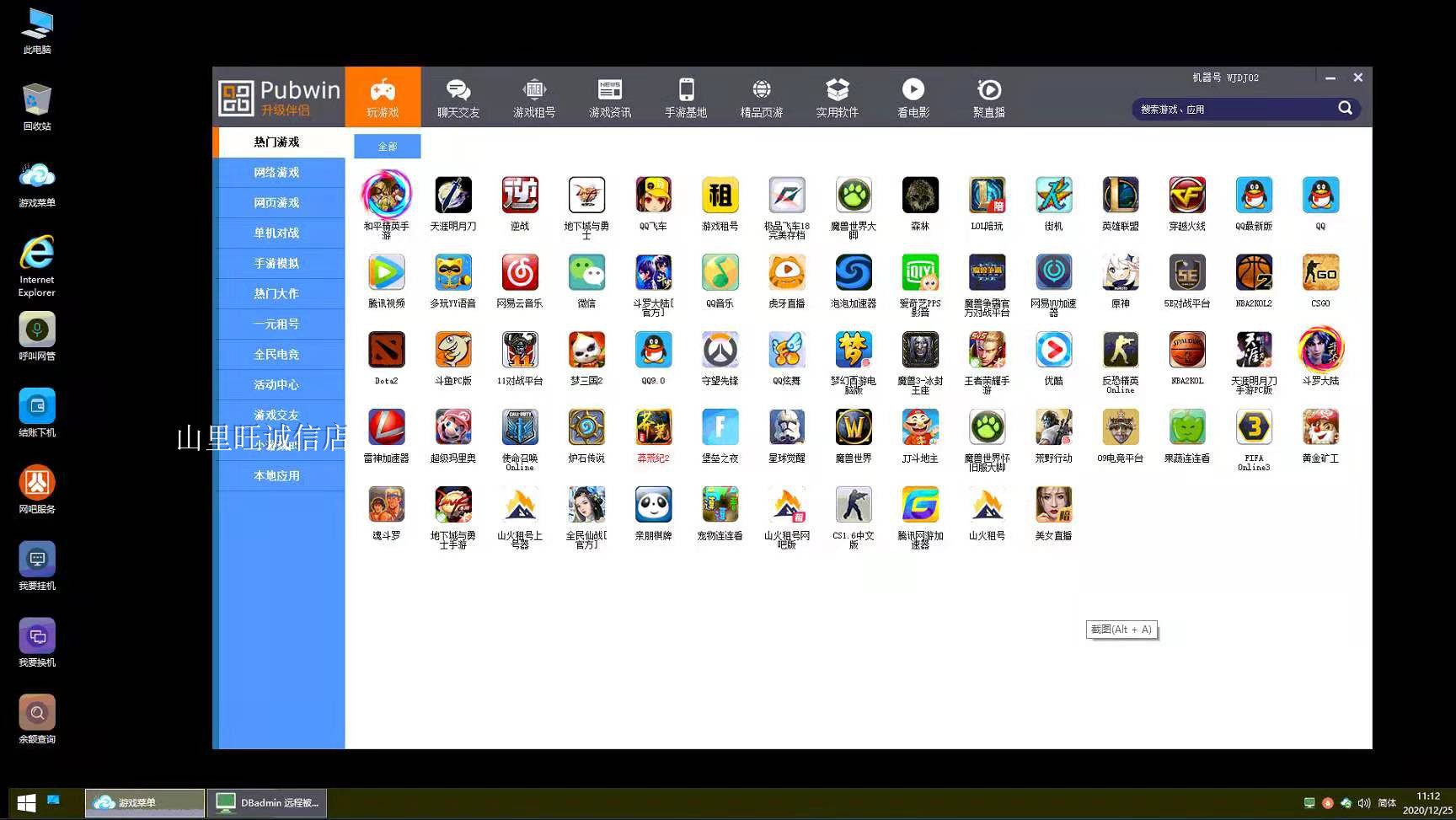Switch to DBadmin 远程被... taskbar item

[x=266, y=803]
